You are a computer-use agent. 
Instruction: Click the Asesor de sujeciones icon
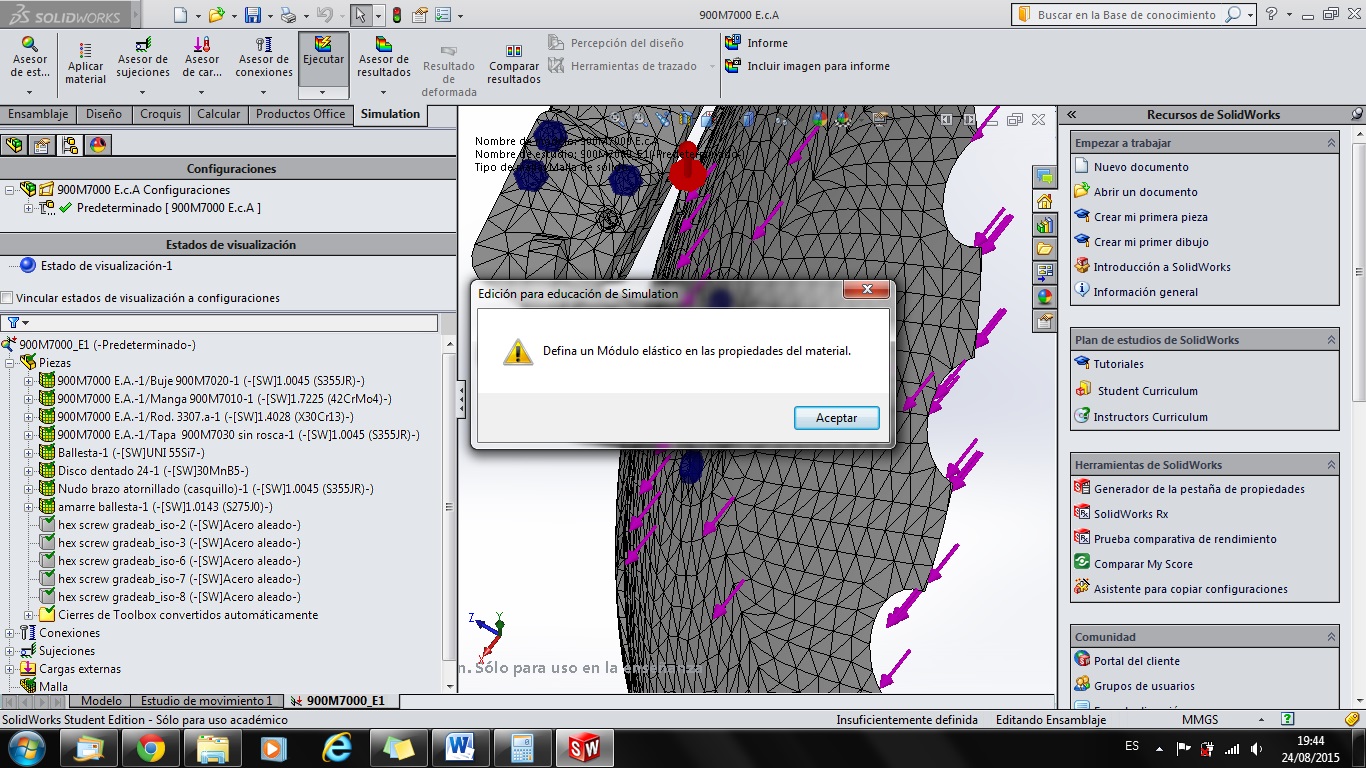143,45
